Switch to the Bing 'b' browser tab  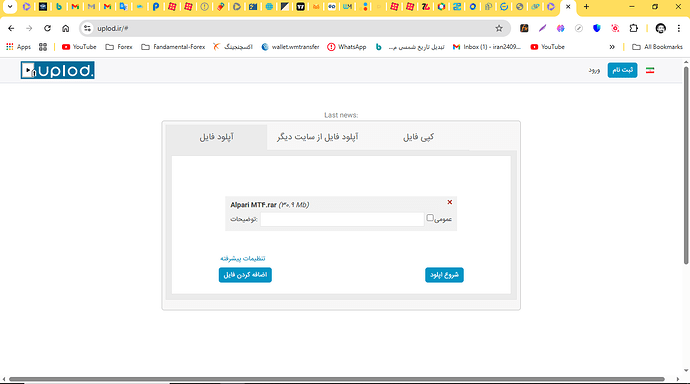tap(59, 7)
